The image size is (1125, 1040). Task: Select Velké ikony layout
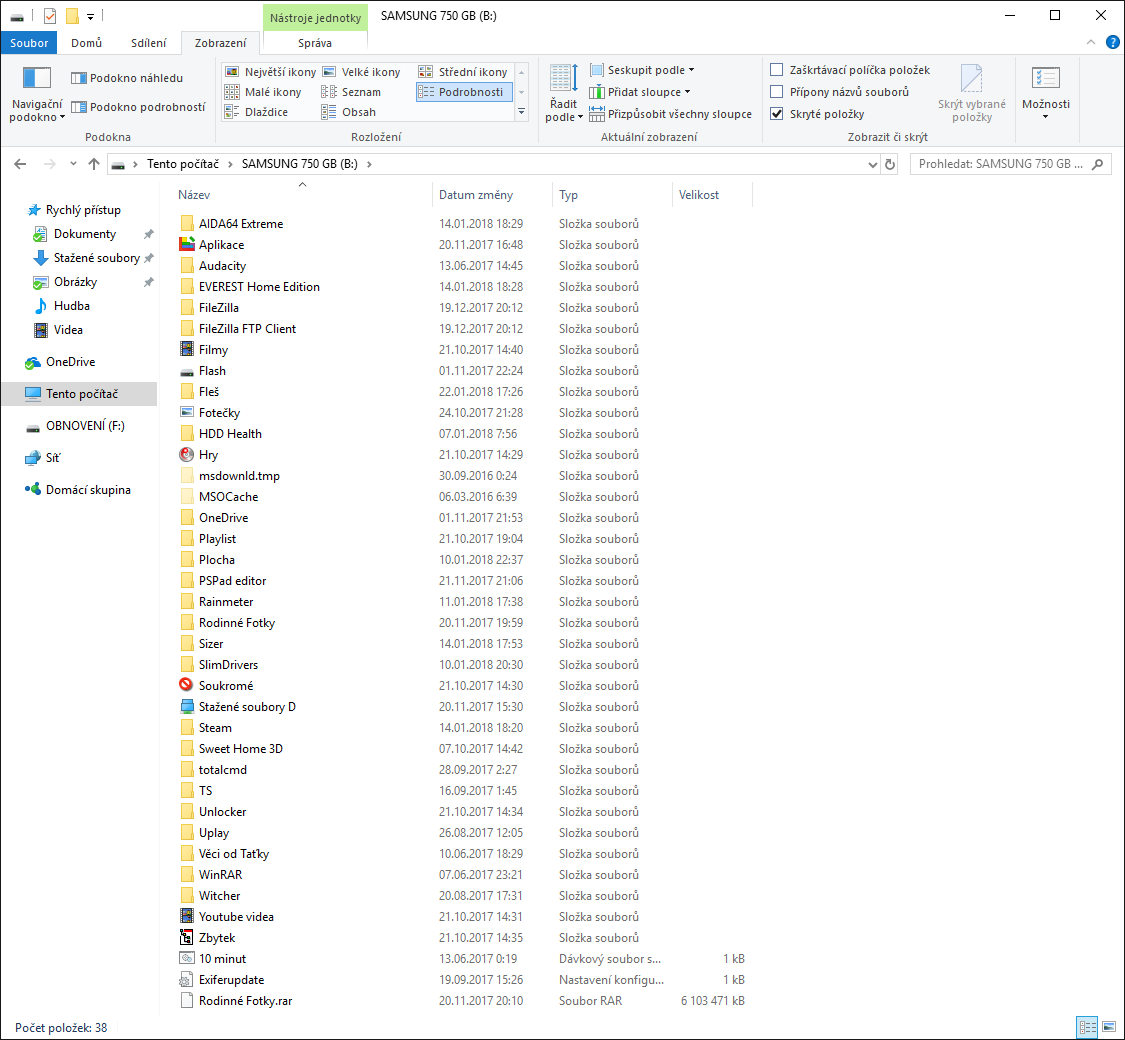[x=361, y=72]
